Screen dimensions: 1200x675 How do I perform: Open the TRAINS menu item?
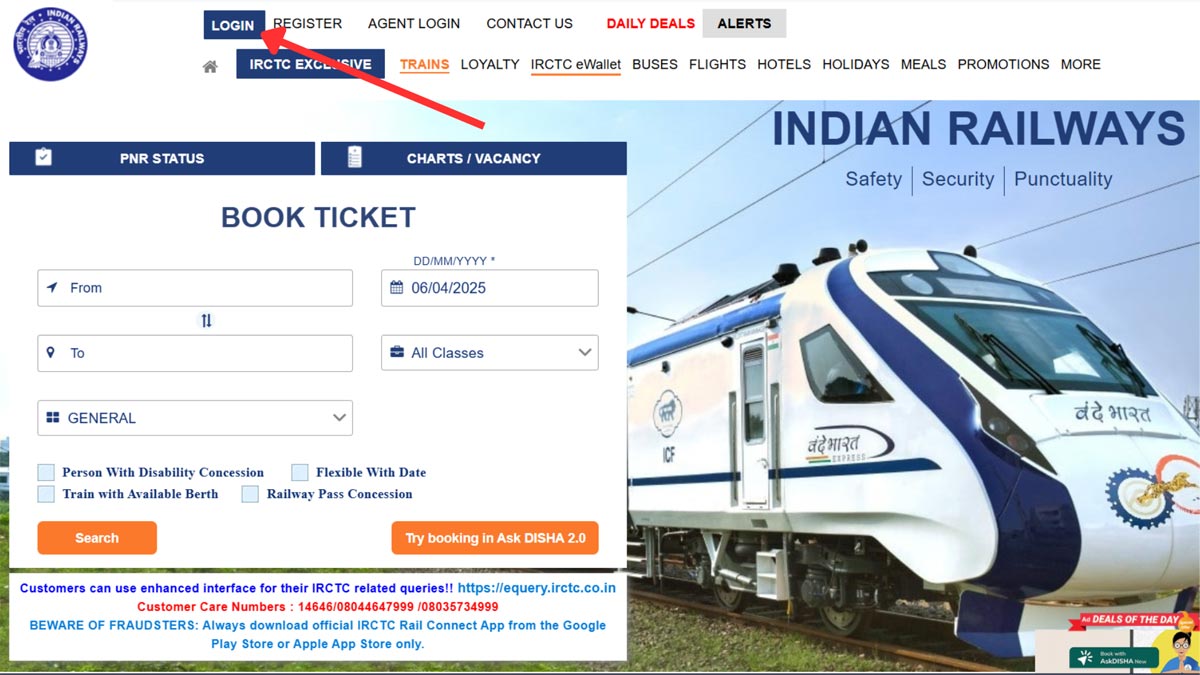[x=425, y=64]
